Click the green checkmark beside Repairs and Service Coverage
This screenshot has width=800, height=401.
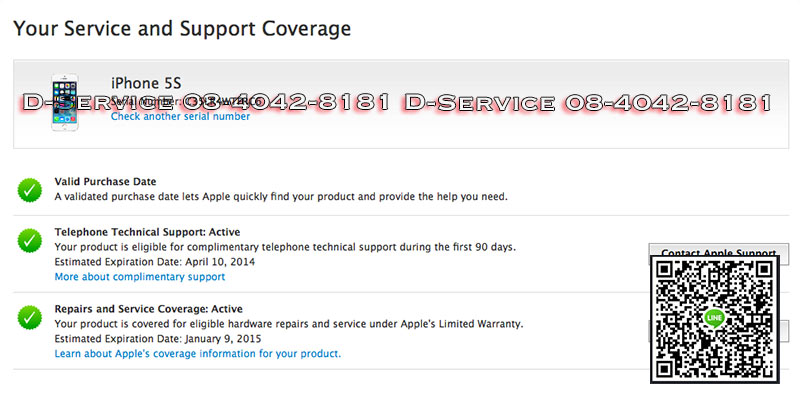pos(30,318)
